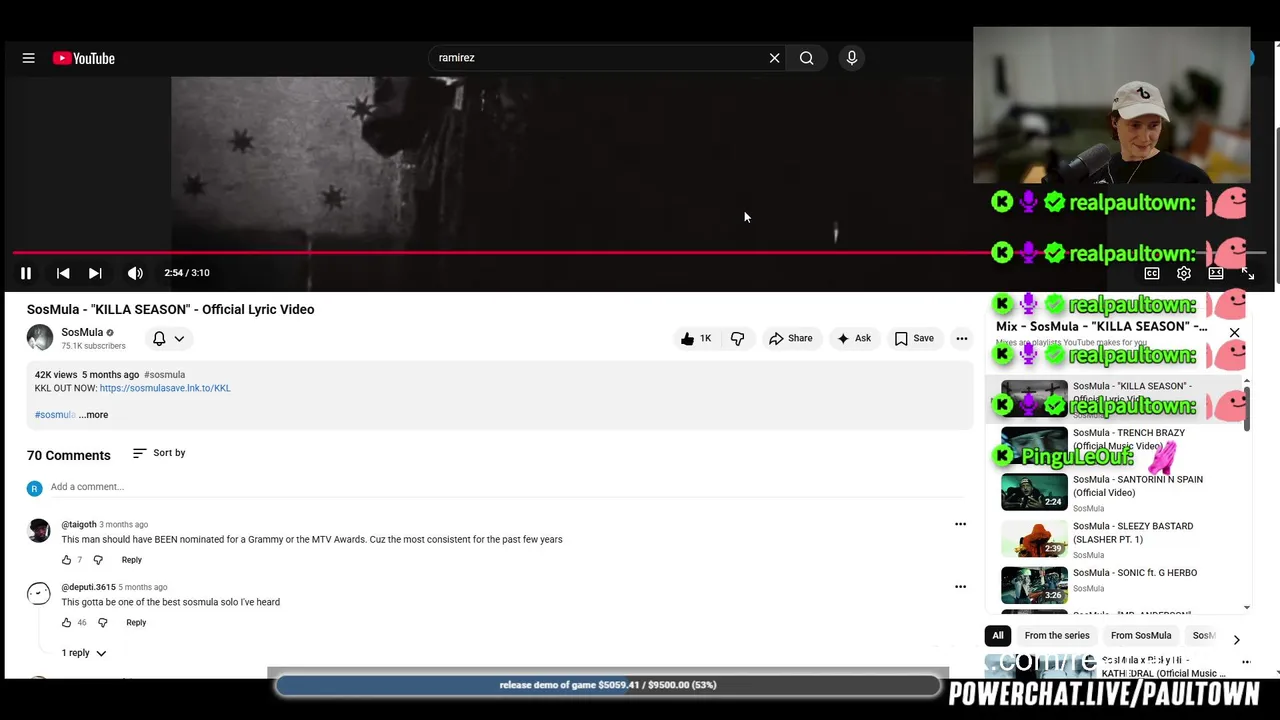Open the YouTube hamburger guide menu
Image resolution: width=1280 pixels, height=720 pixels.
pyautogui.click(x=28, y=58)
